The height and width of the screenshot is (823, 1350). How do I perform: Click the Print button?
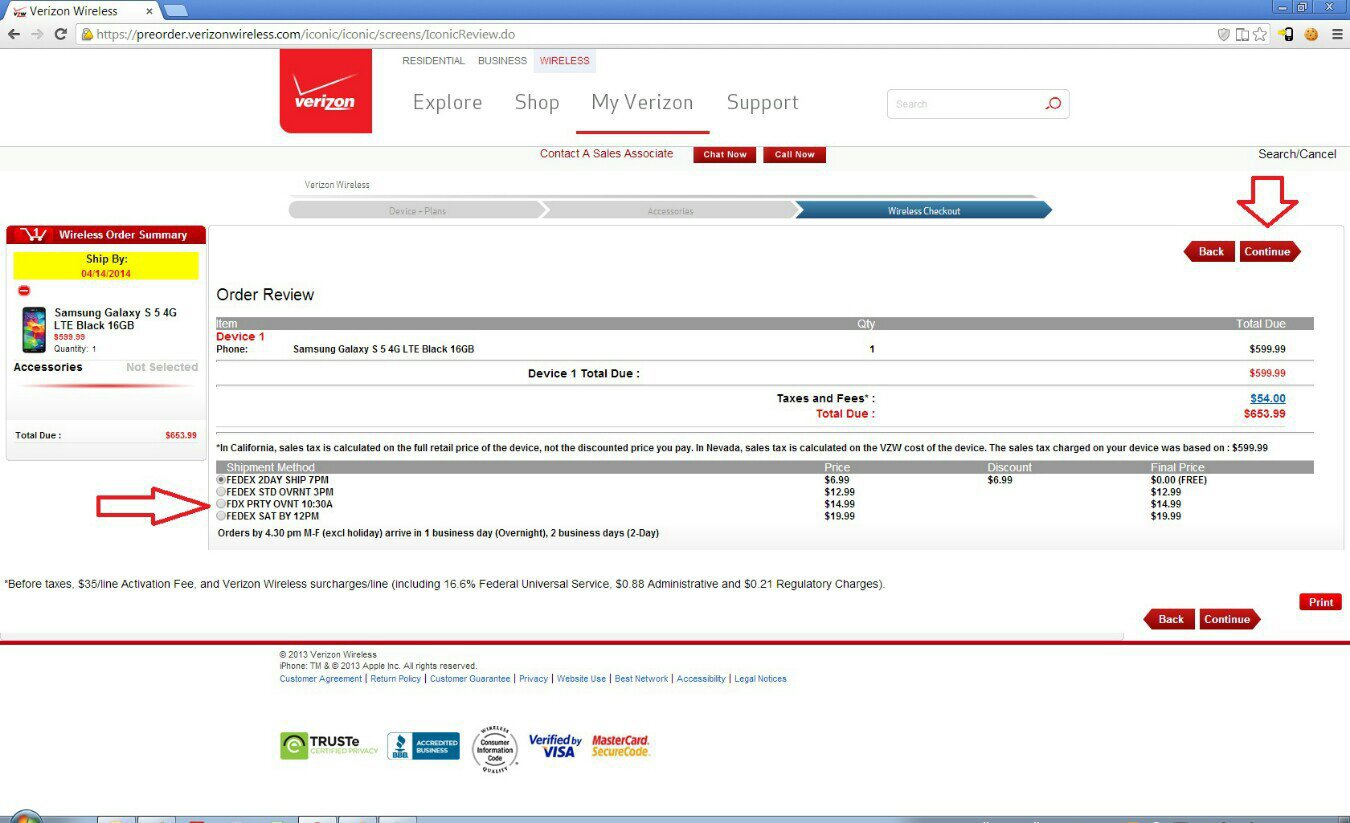(1321, 602)
